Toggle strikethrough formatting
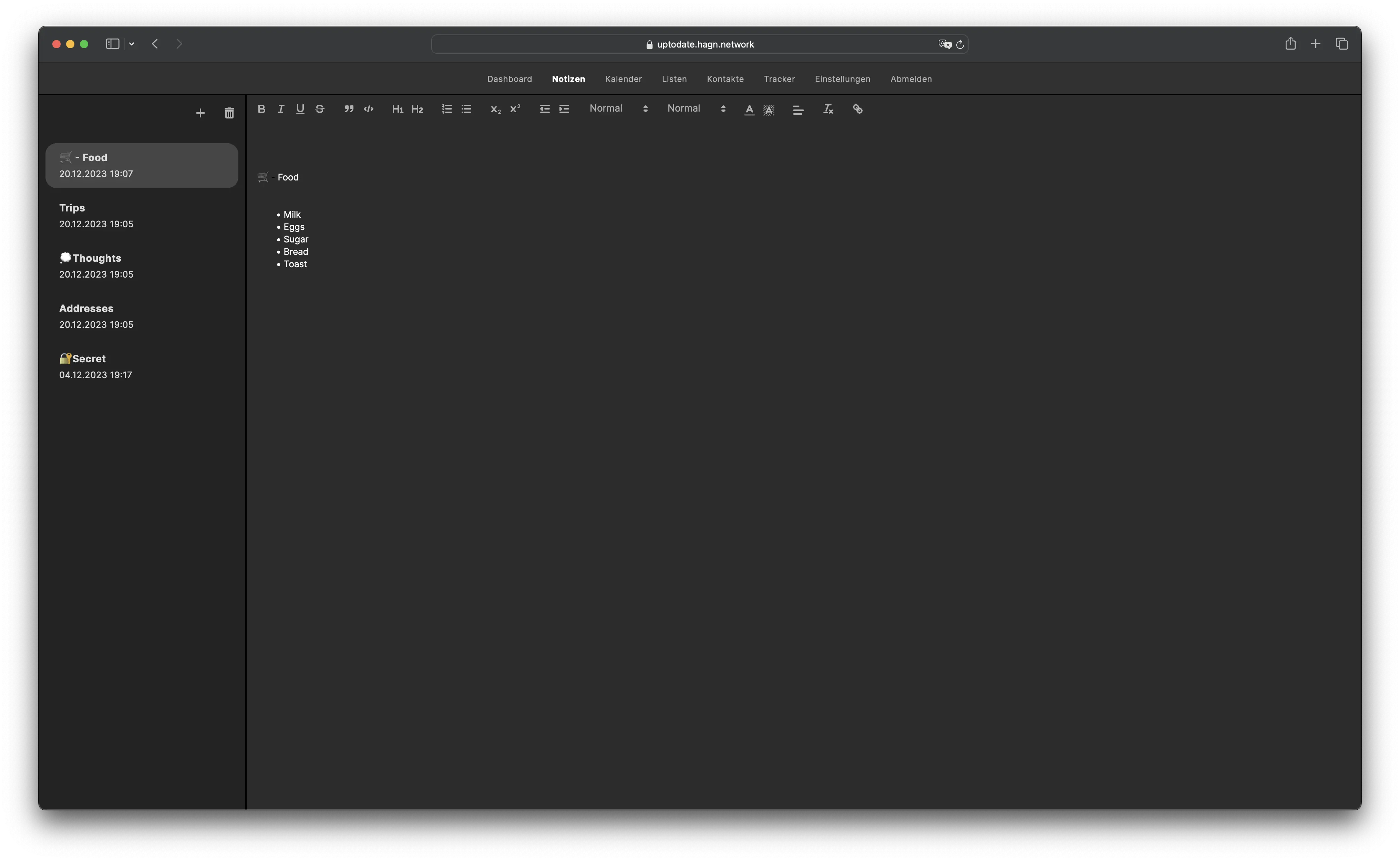 coord(320,109)
